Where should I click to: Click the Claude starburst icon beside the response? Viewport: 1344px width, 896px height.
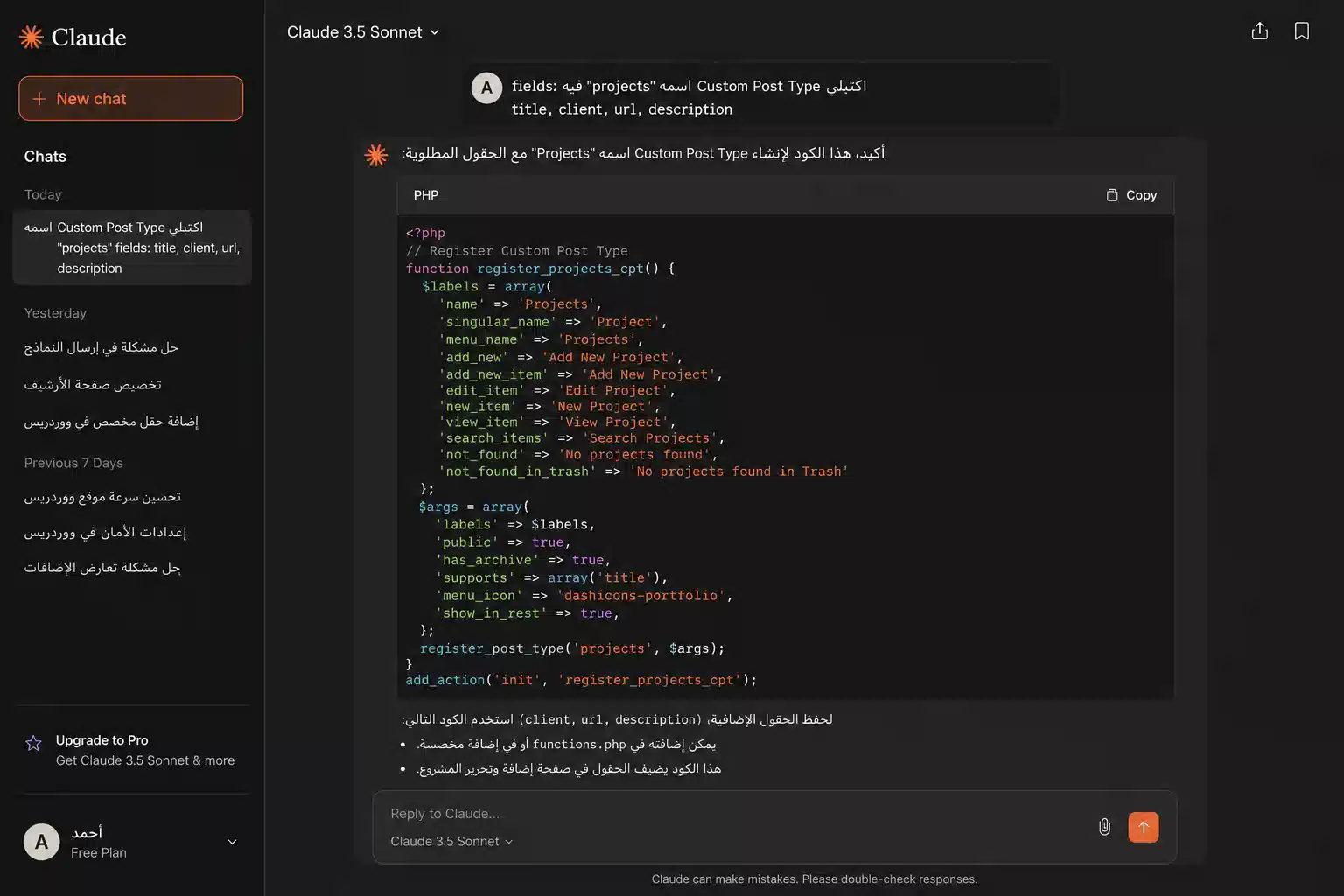(x=376, y=155)
